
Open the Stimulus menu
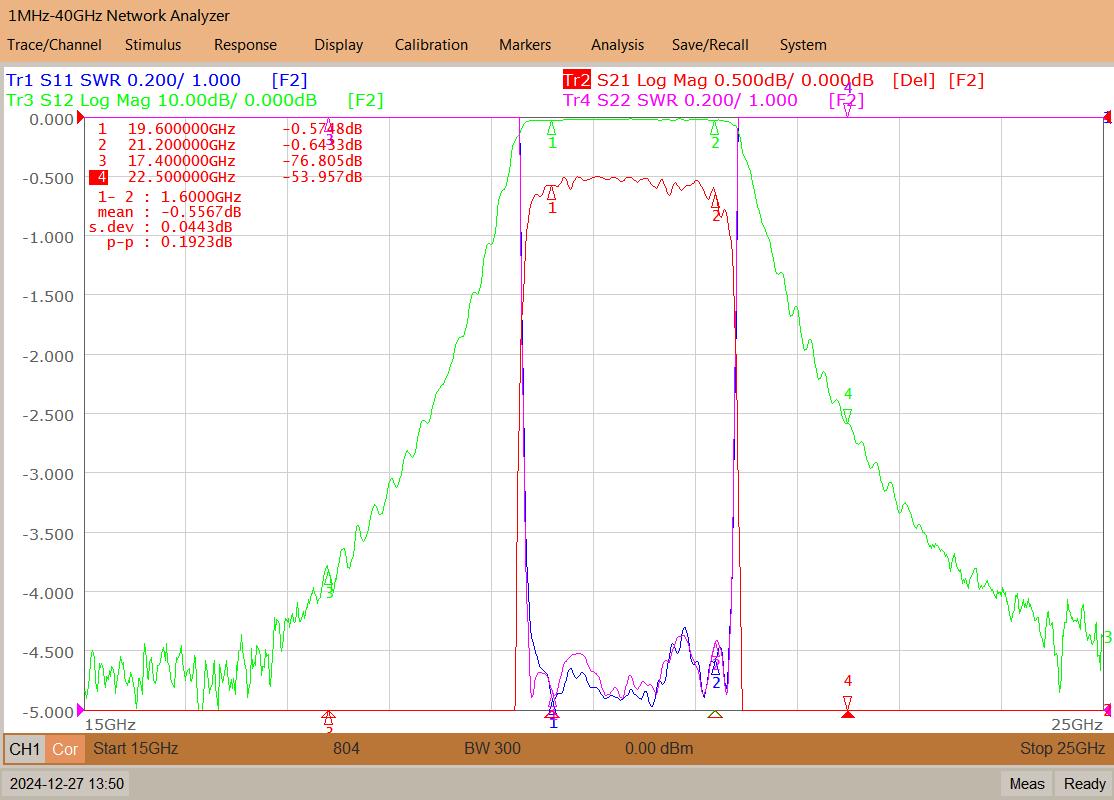[x=153, y=45]
